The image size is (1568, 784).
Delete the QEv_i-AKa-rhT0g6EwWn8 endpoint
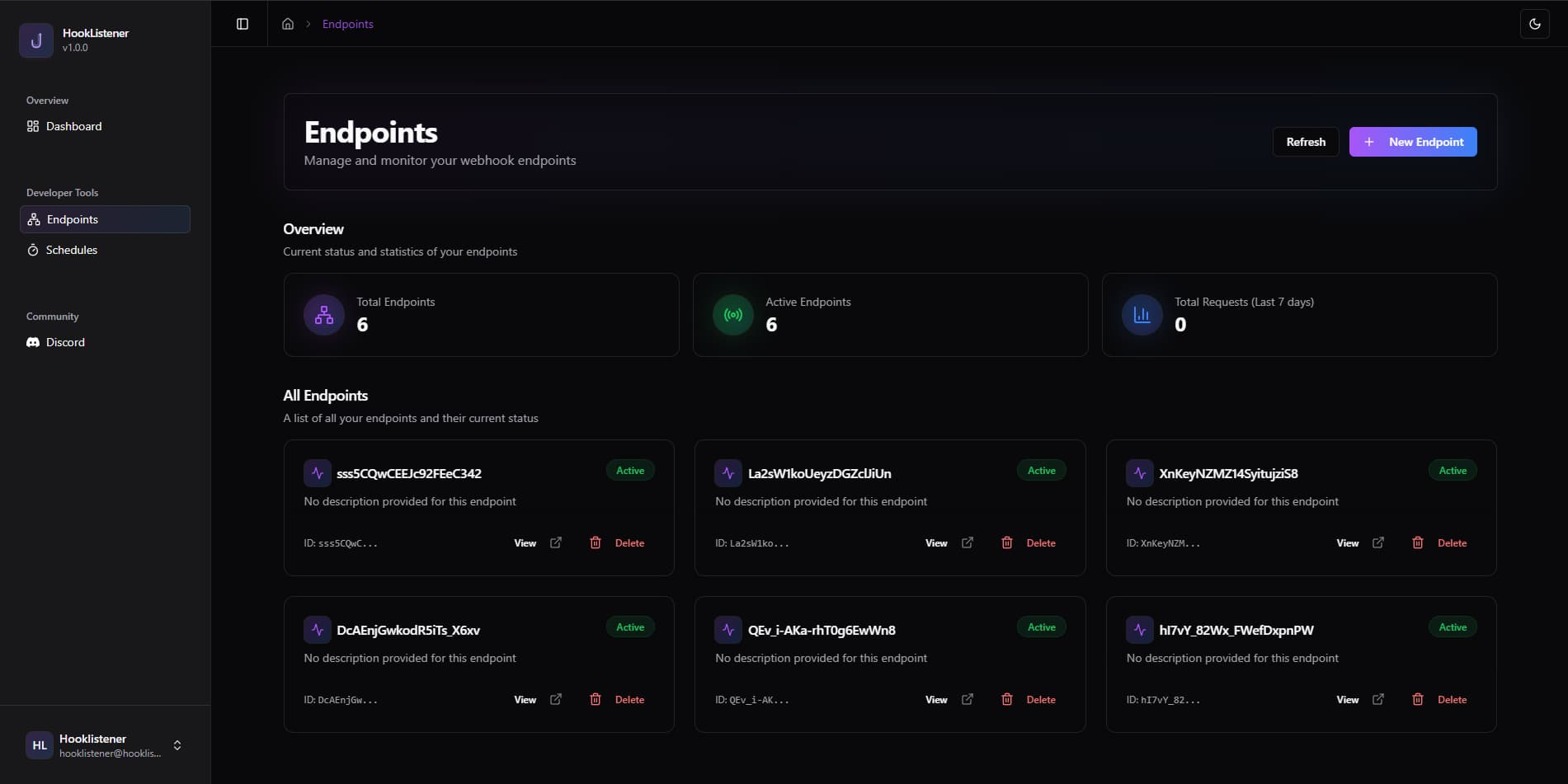1041,700
